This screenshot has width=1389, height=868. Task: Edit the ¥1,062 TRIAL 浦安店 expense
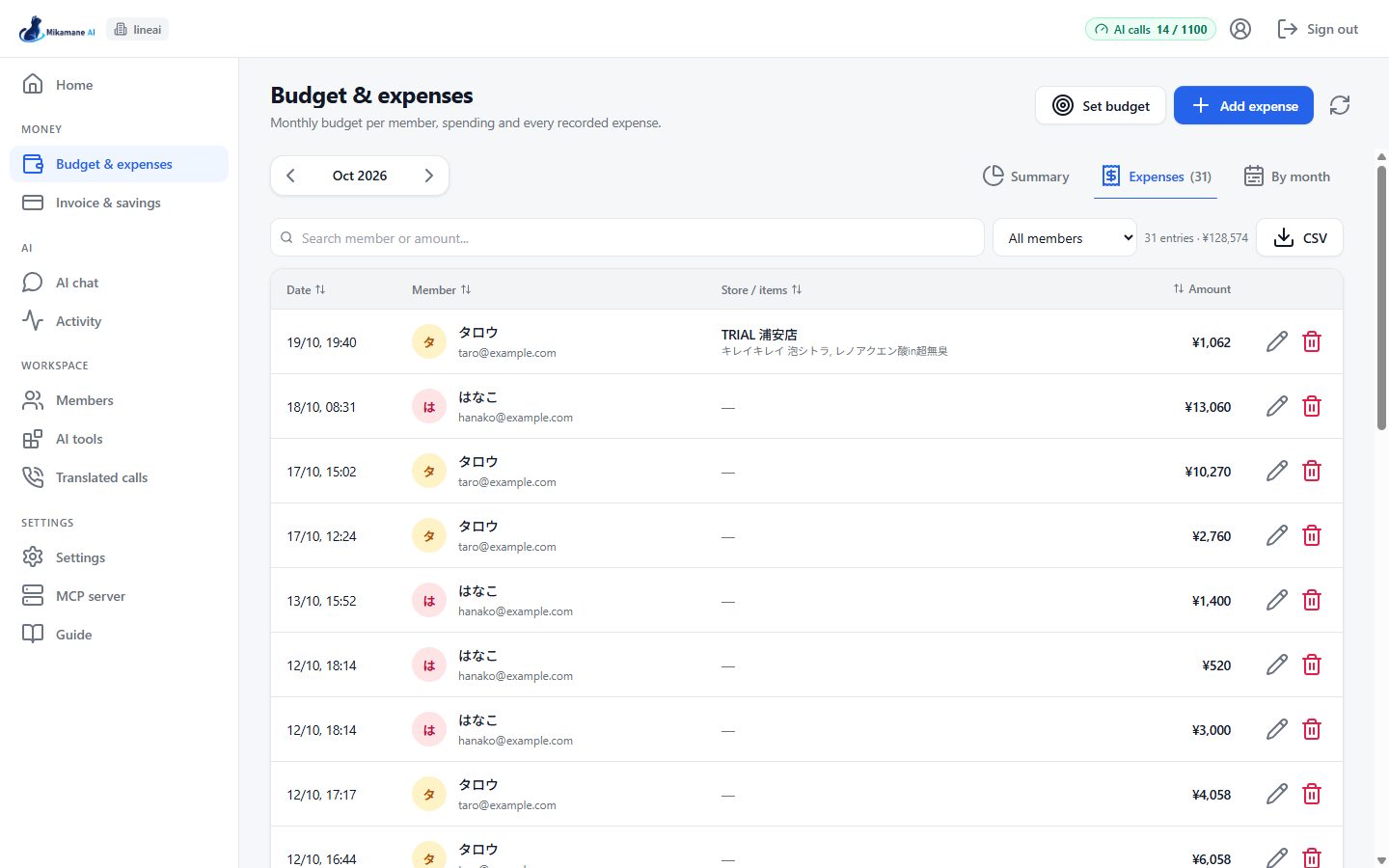click(1277, 341)
